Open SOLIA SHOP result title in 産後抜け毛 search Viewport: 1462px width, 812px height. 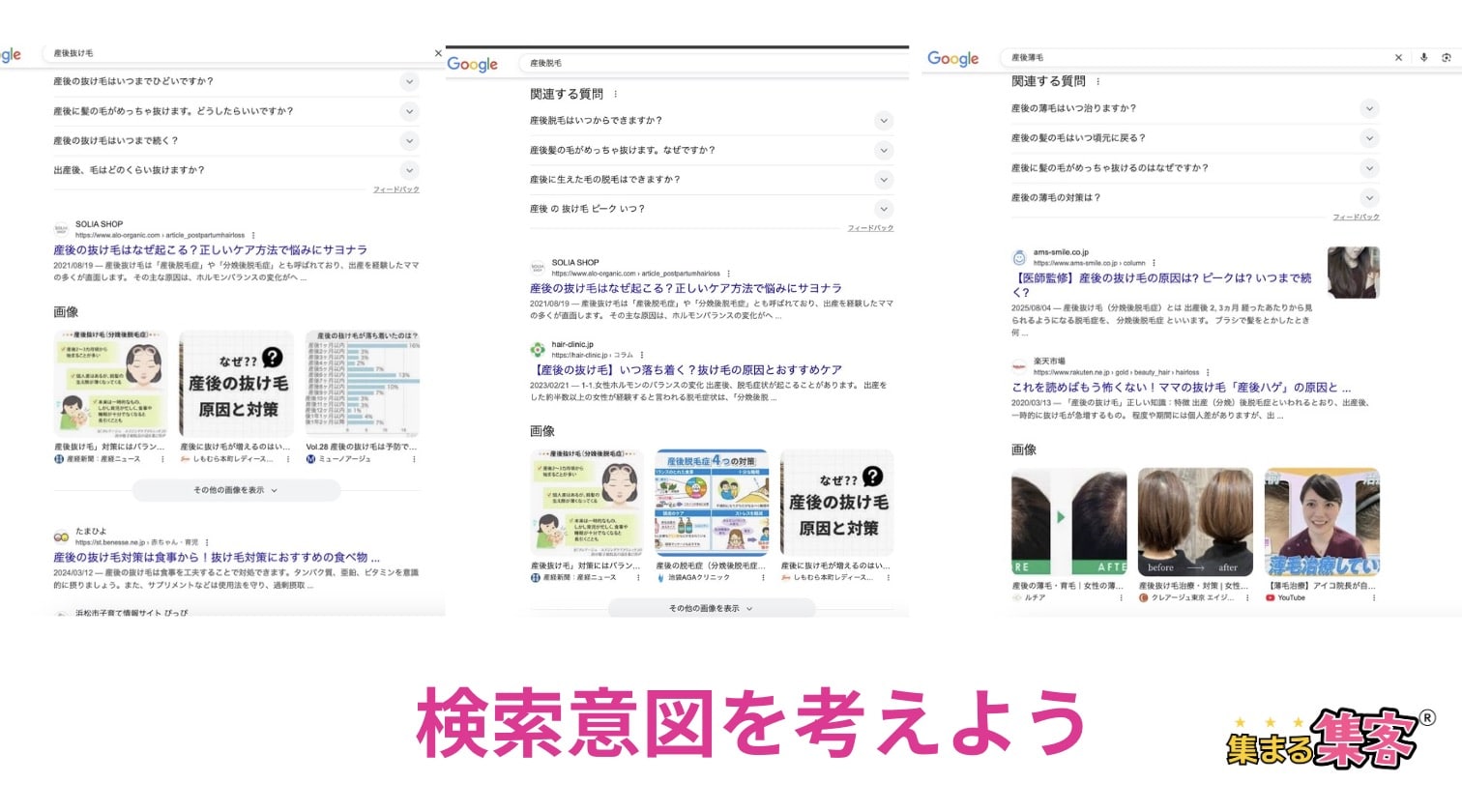coord(210,249)
